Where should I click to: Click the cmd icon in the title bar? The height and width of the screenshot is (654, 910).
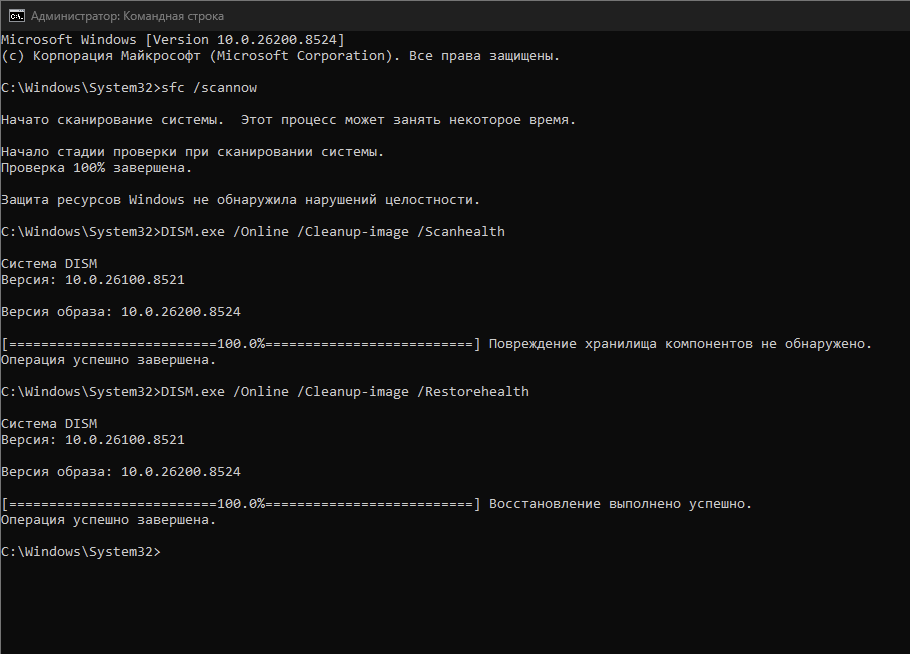pos(16,16)
